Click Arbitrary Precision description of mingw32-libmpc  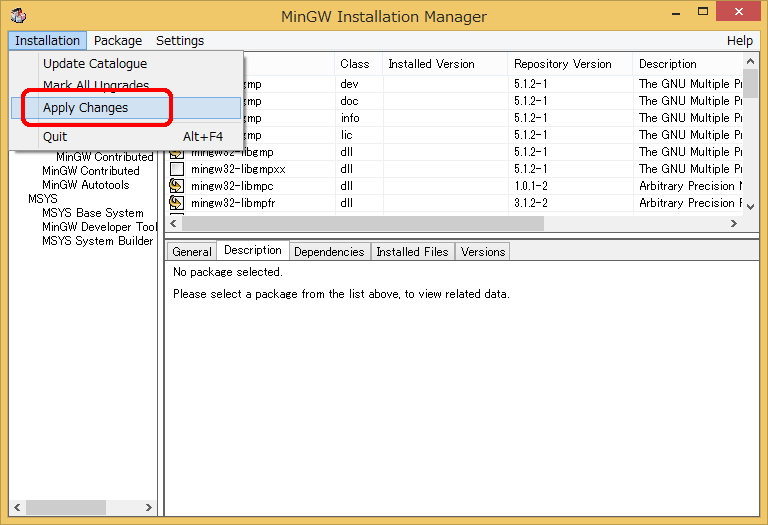(691, 186)
